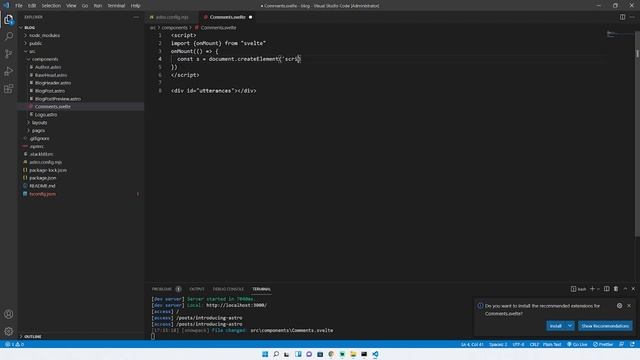Click Prettier in the status bar
Viewport: 640px width, 360px height.
pos(603,344)
